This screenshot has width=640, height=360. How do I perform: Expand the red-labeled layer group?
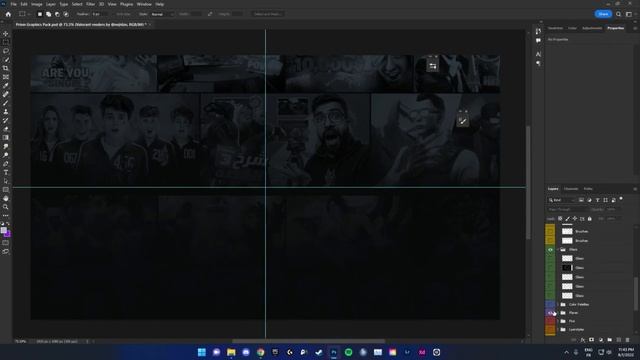[x=558, y=321]
